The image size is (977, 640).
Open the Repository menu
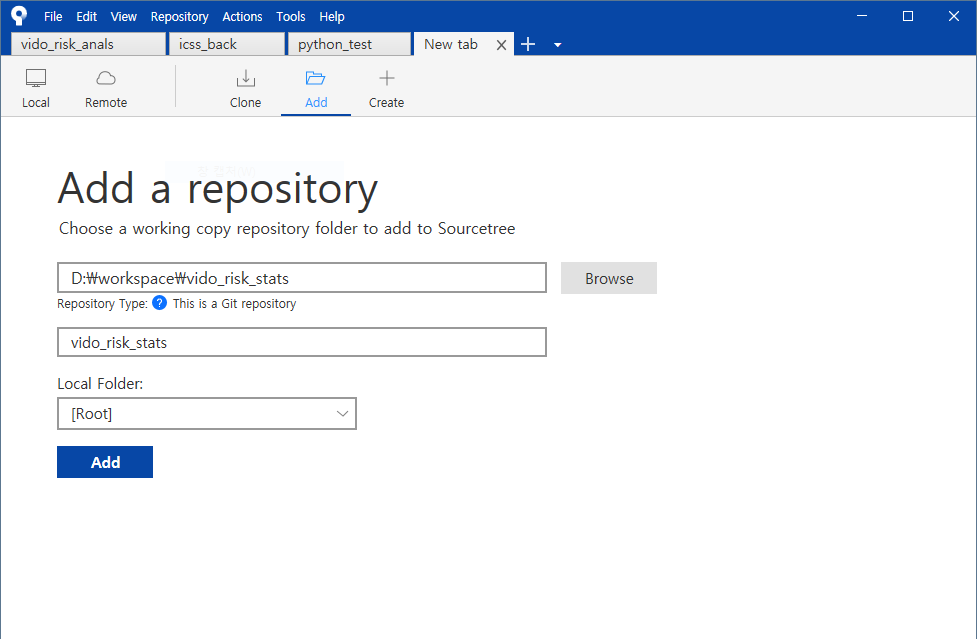[x=179, y=17]
